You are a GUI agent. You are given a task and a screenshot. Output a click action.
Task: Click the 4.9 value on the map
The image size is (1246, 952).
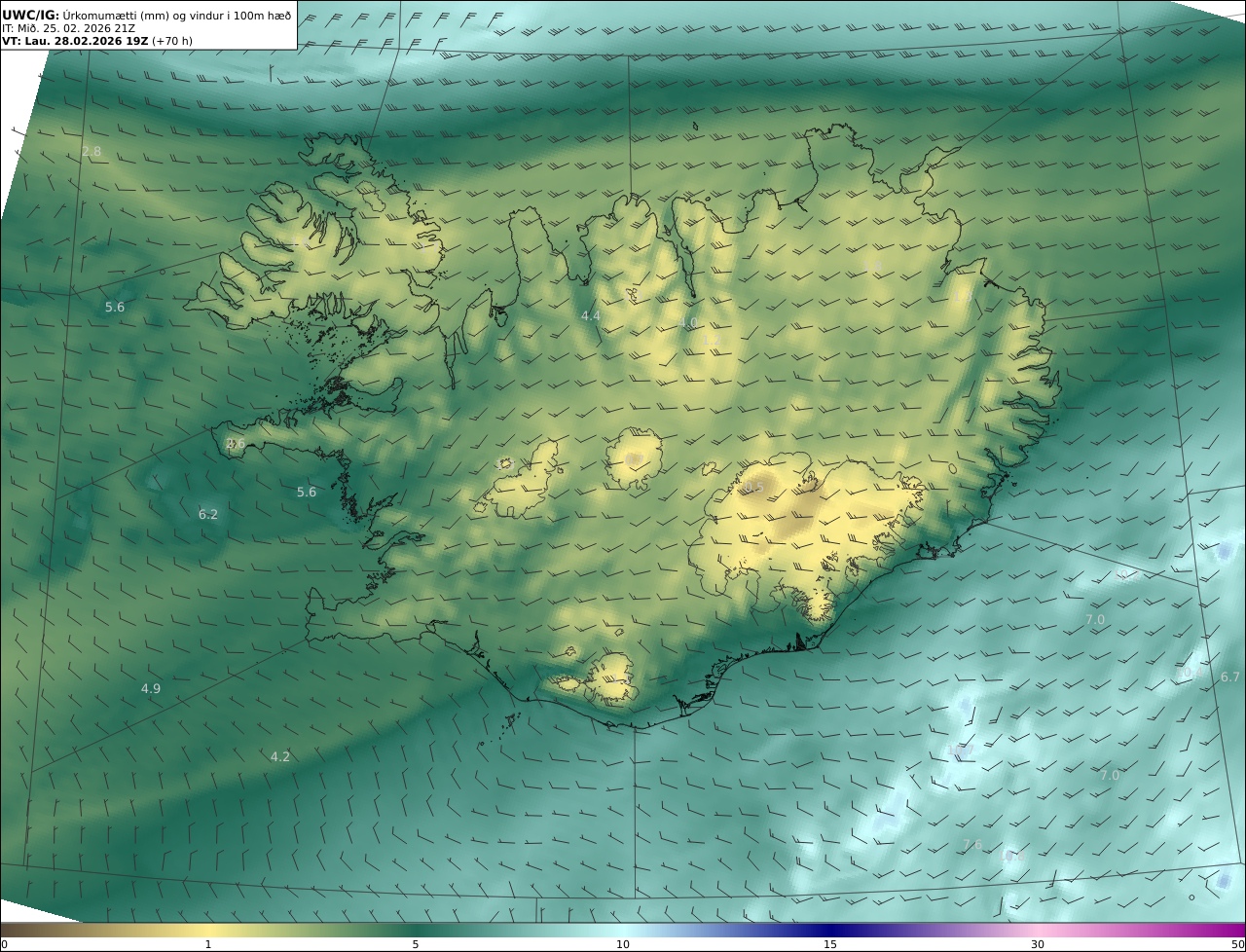click(x=151, y=688)
